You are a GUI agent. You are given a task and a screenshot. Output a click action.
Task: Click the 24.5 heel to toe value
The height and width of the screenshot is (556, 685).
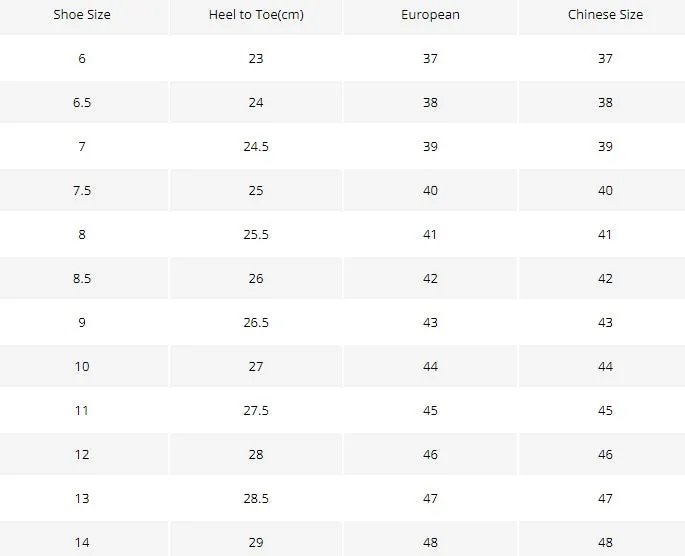click(x=256, y=147)
